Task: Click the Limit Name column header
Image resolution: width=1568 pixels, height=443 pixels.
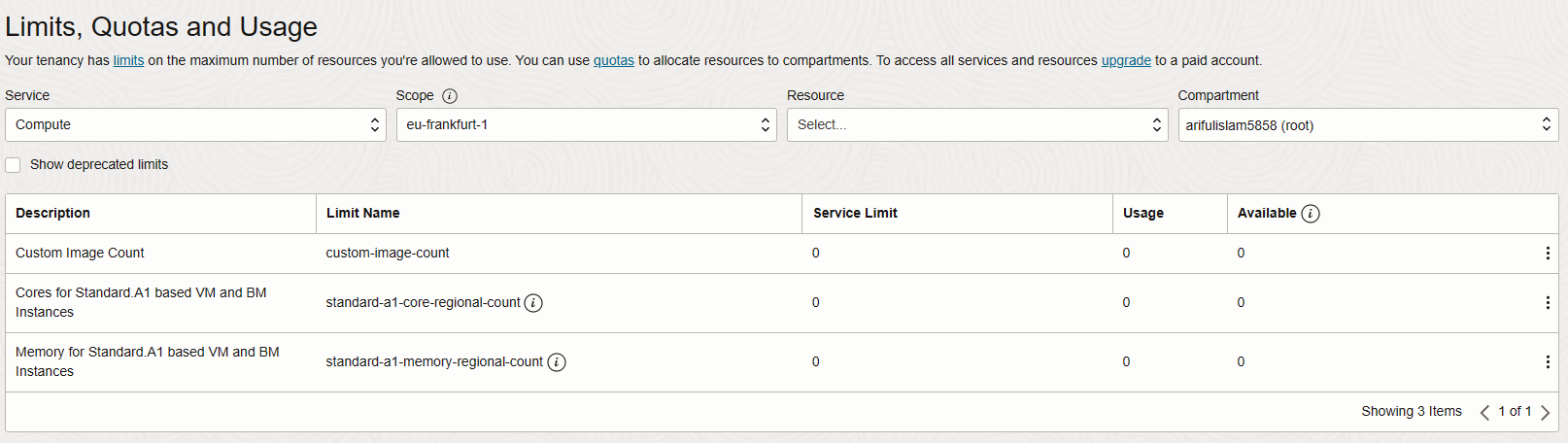Action: (x=362, y=213)
